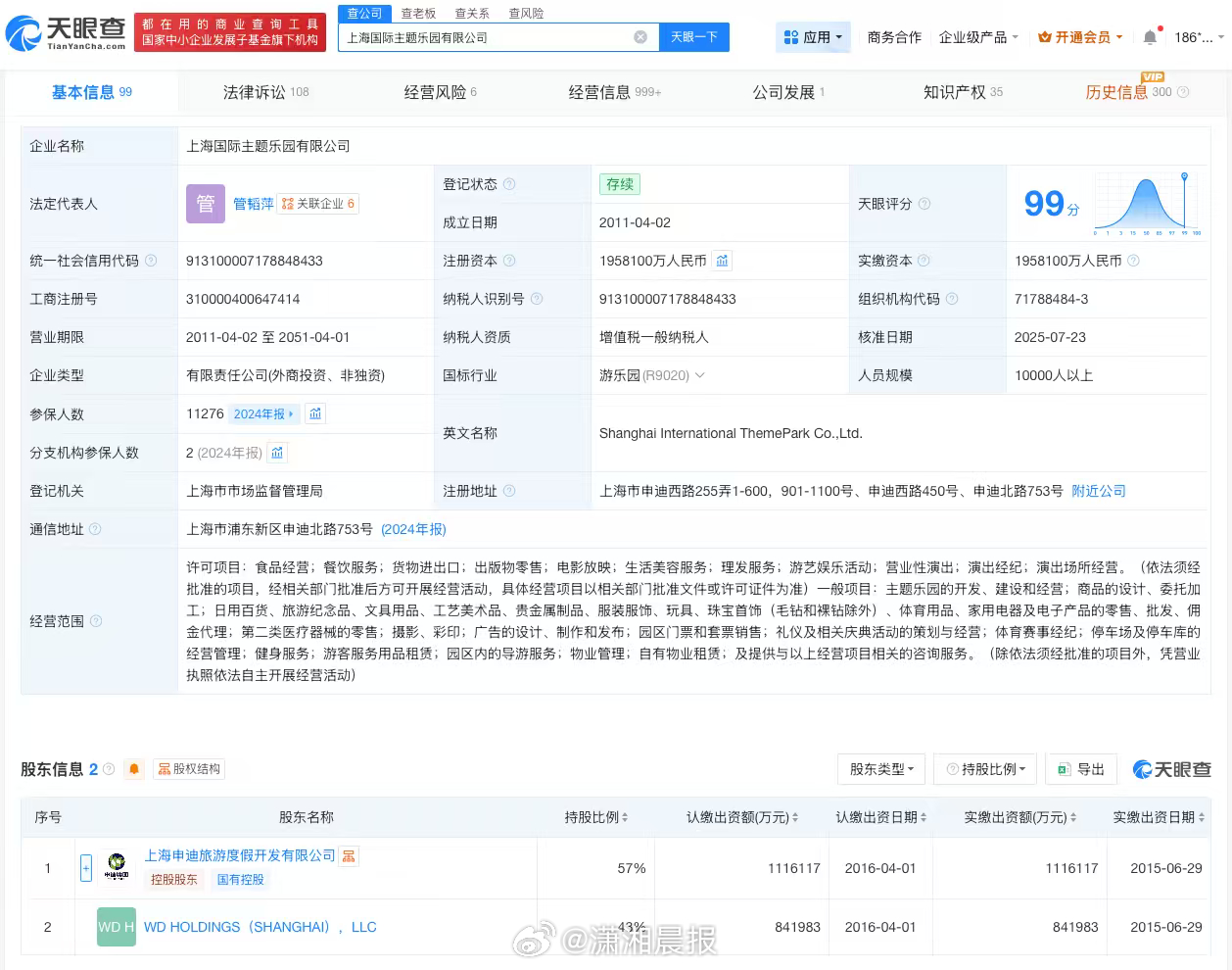Viewport: 1232px width, 970px height.
Task: Open registered capital chart icon
Action: 722,261
